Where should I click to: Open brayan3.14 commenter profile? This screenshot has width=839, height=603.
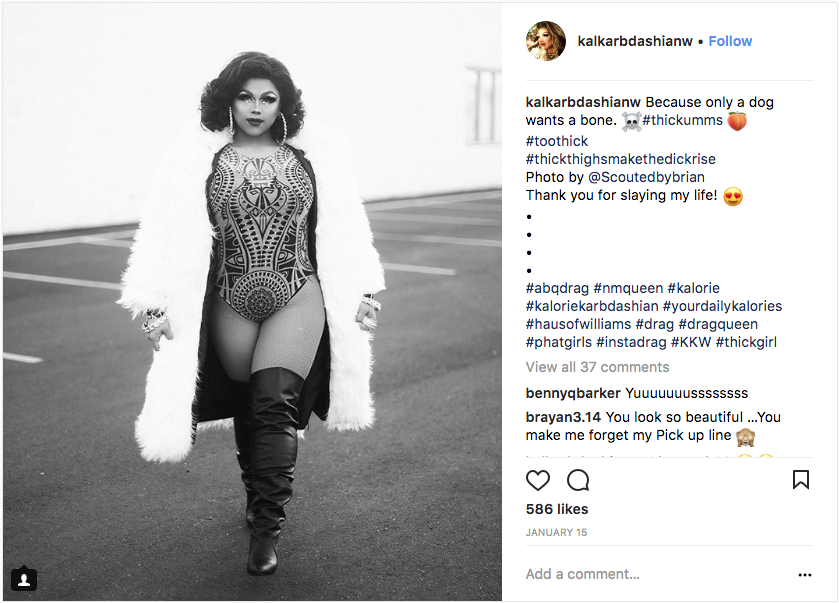tap(563, 417)
